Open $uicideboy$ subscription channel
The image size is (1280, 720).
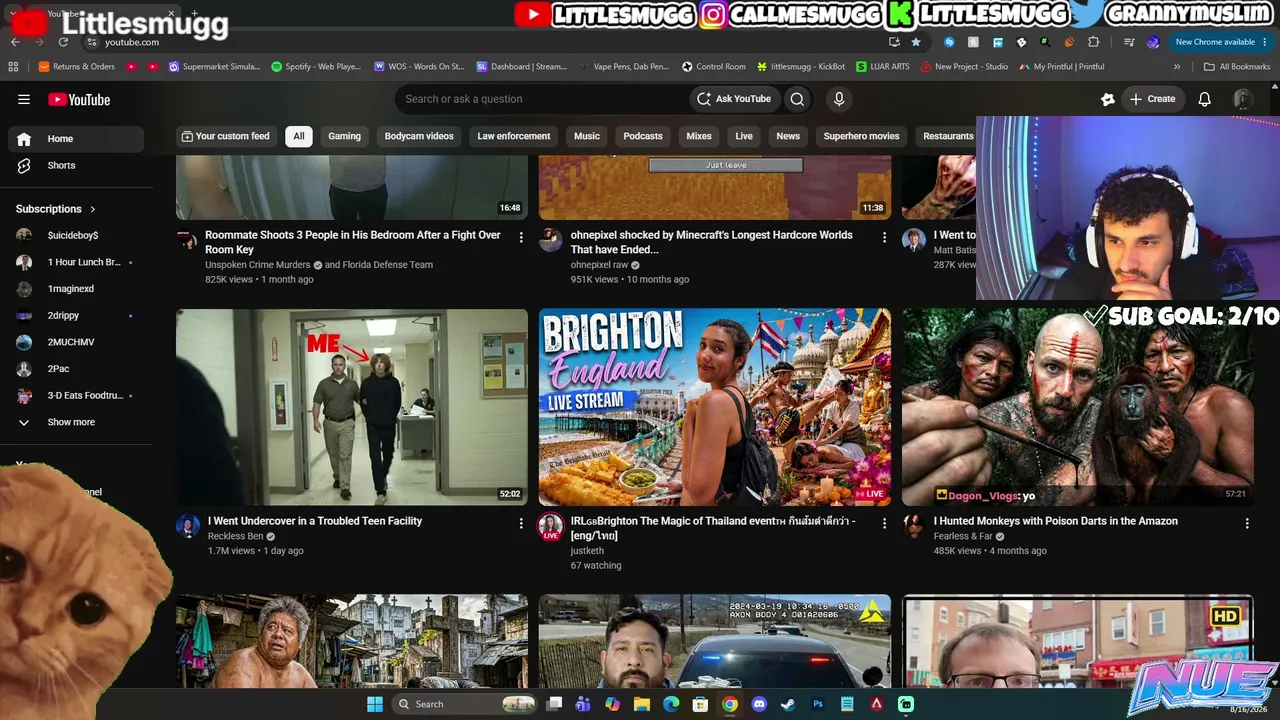click(76, 236)
